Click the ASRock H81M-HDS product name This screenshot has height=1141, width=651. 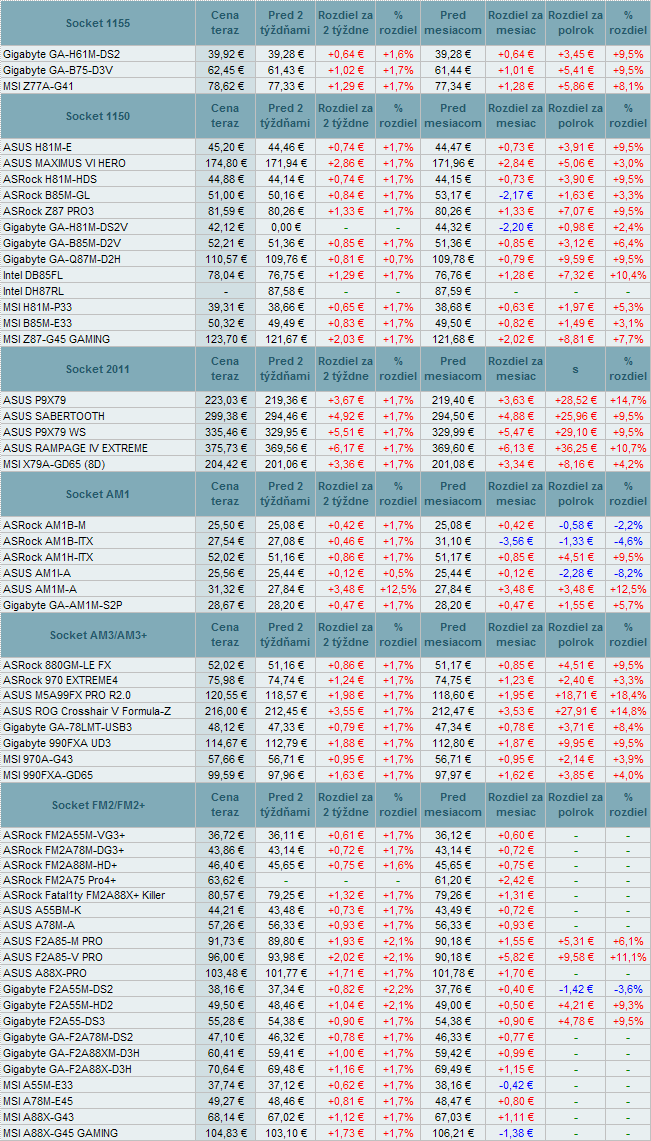coord(49,179)
